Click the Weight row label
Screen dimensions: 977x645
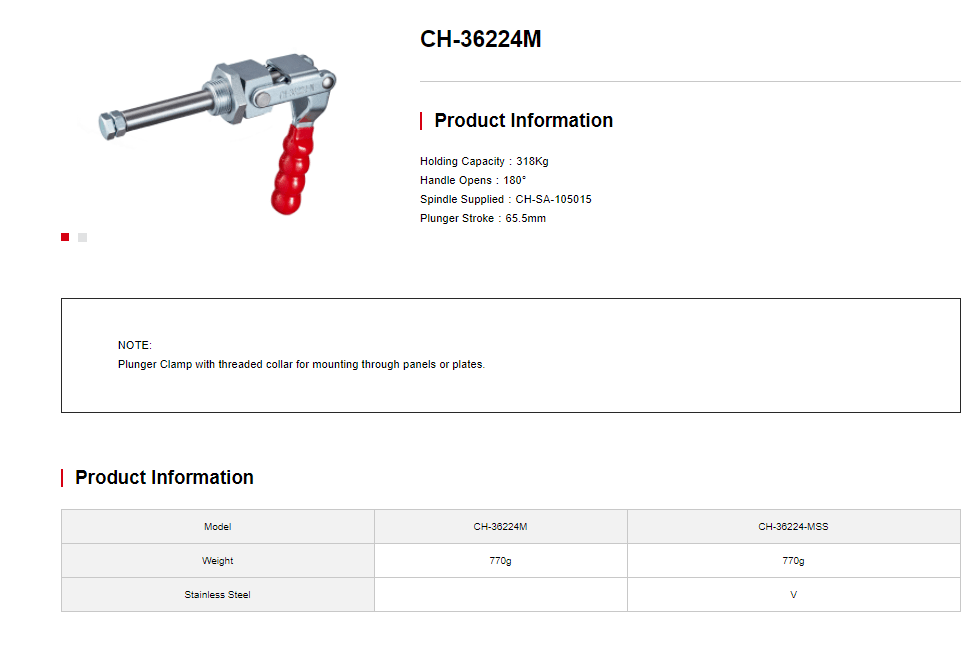(x=217, y=561)
